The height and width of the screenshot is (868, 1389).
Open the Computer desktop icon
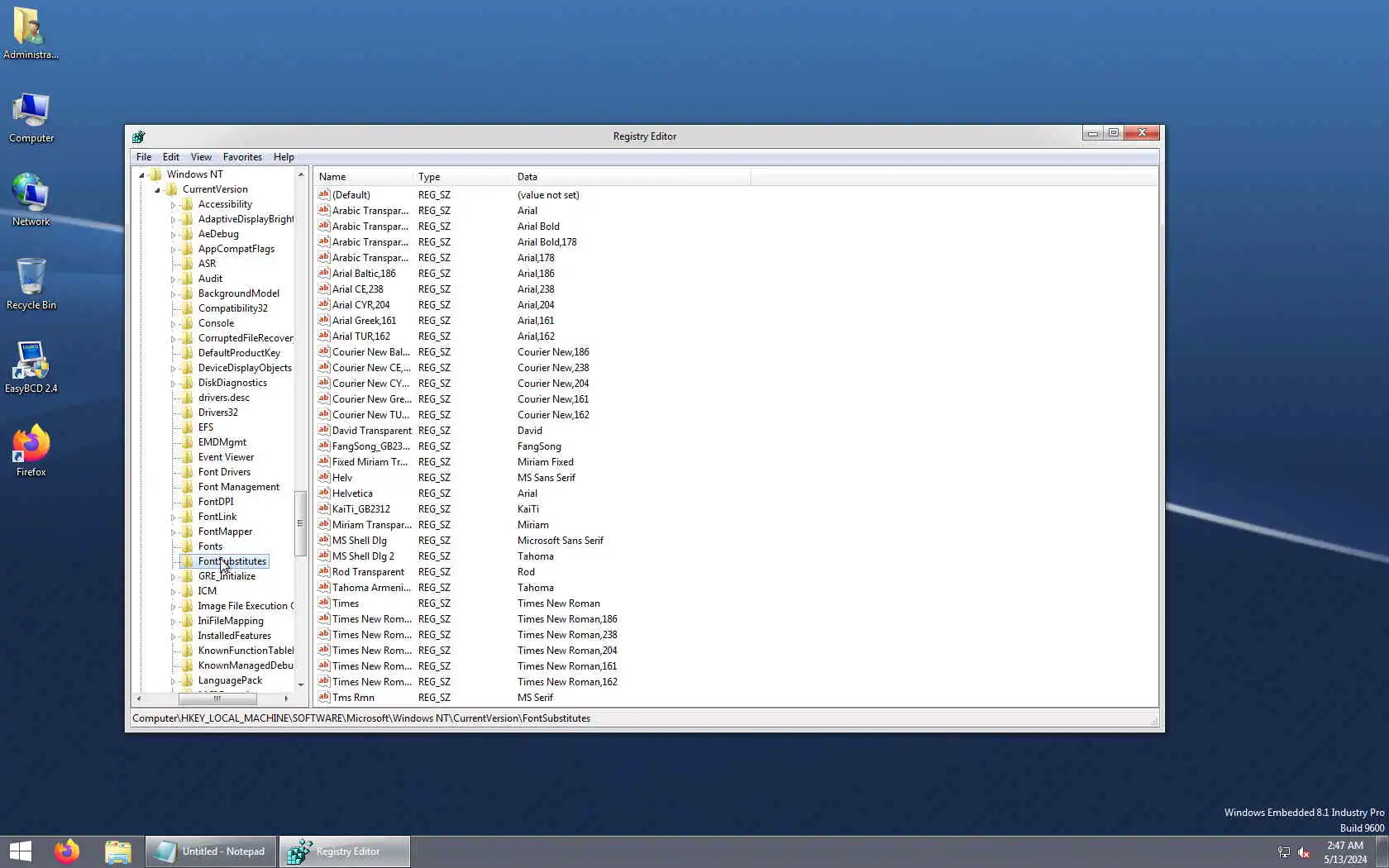31,118
